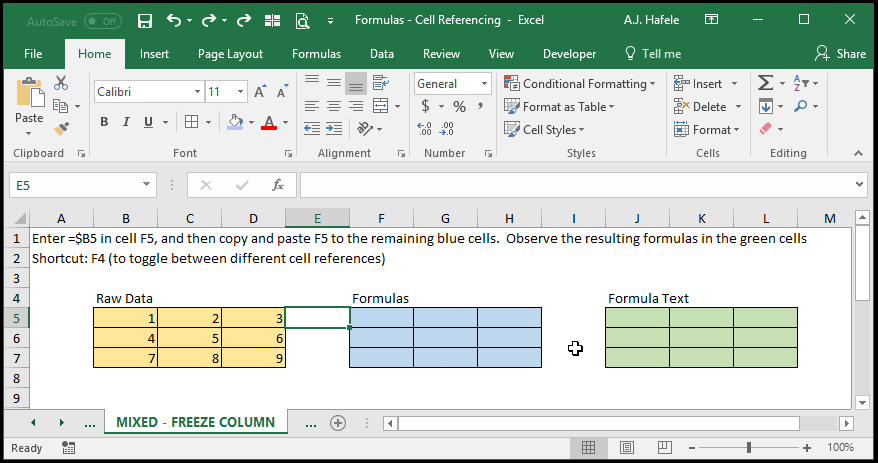Click the Share button
The width and height of the screenshot is (878, 463).
[x=840, y=54]
